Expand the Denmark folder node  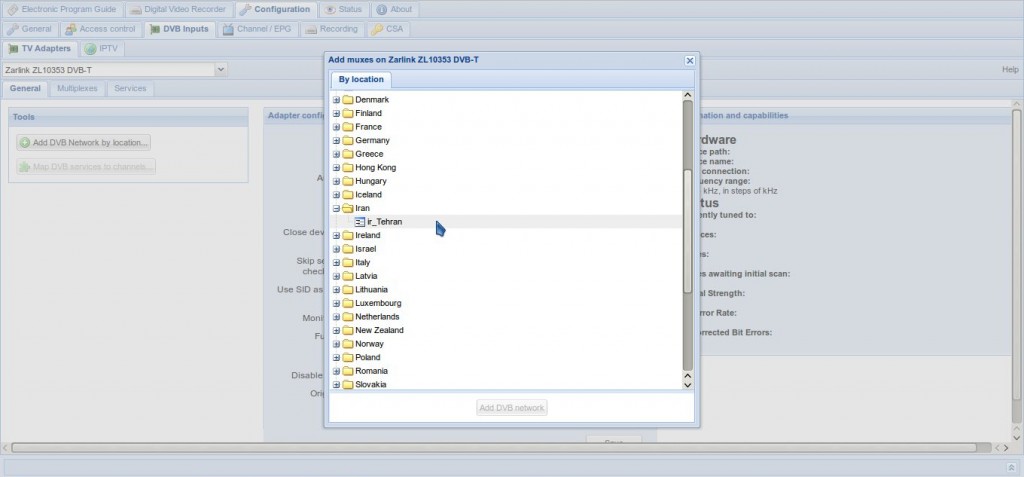pyautogui.click(x=336, y=100)
